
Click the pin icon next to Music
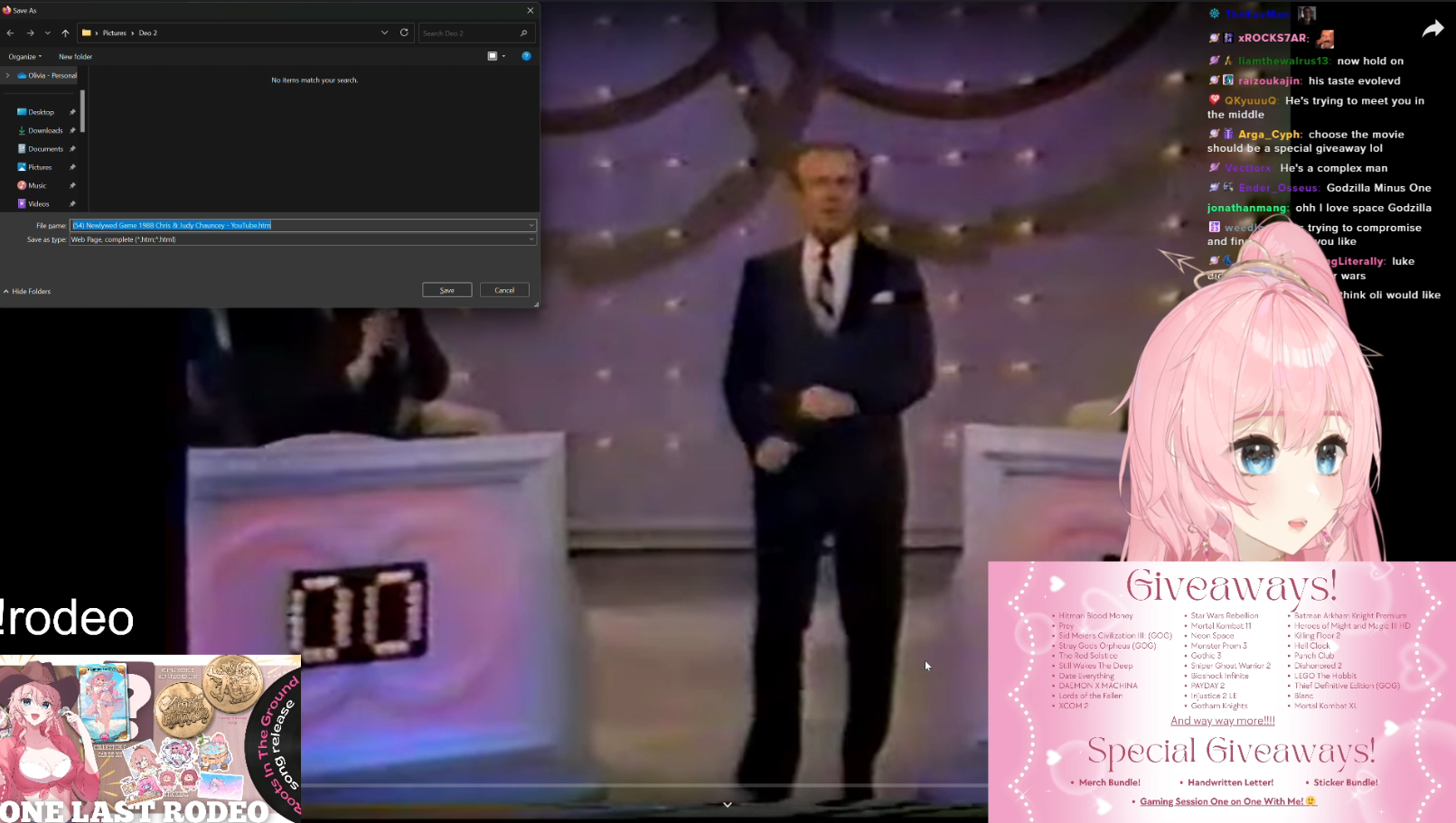coord(72,185)
